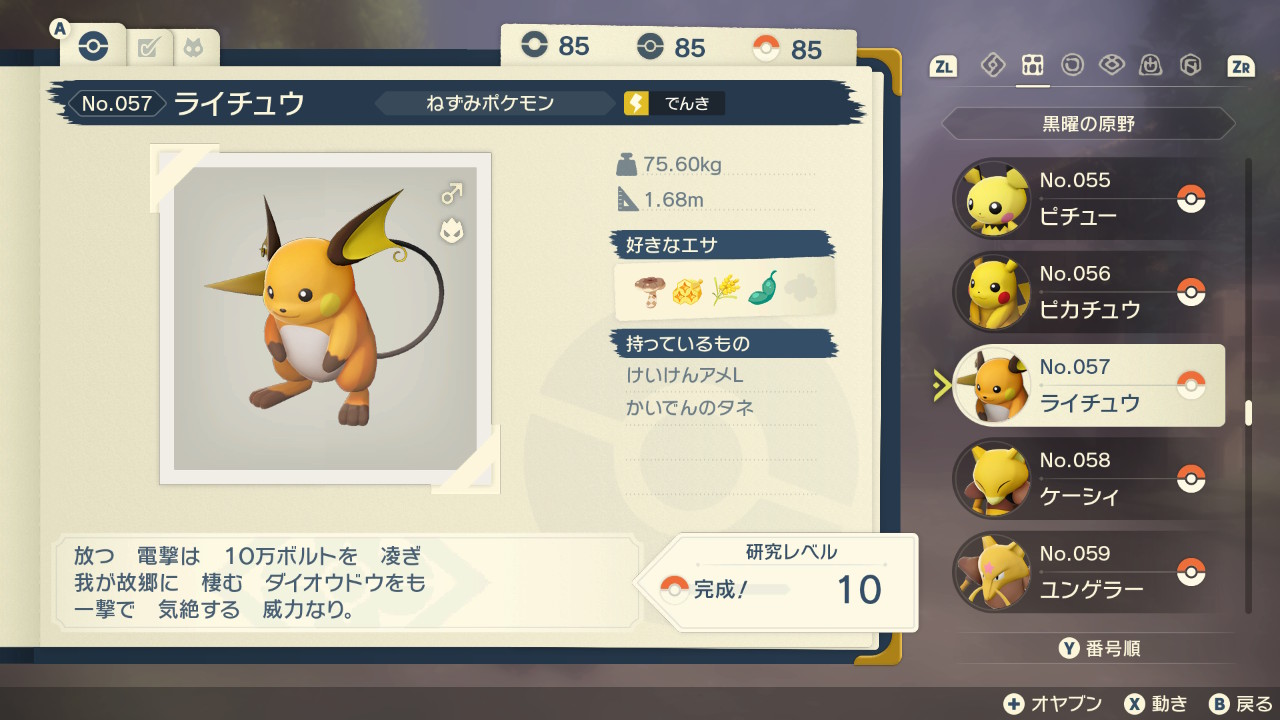Select No.058 ケーシィ entry
The height and width of the screenshot is (720, 1280).
pos(1089,478)
